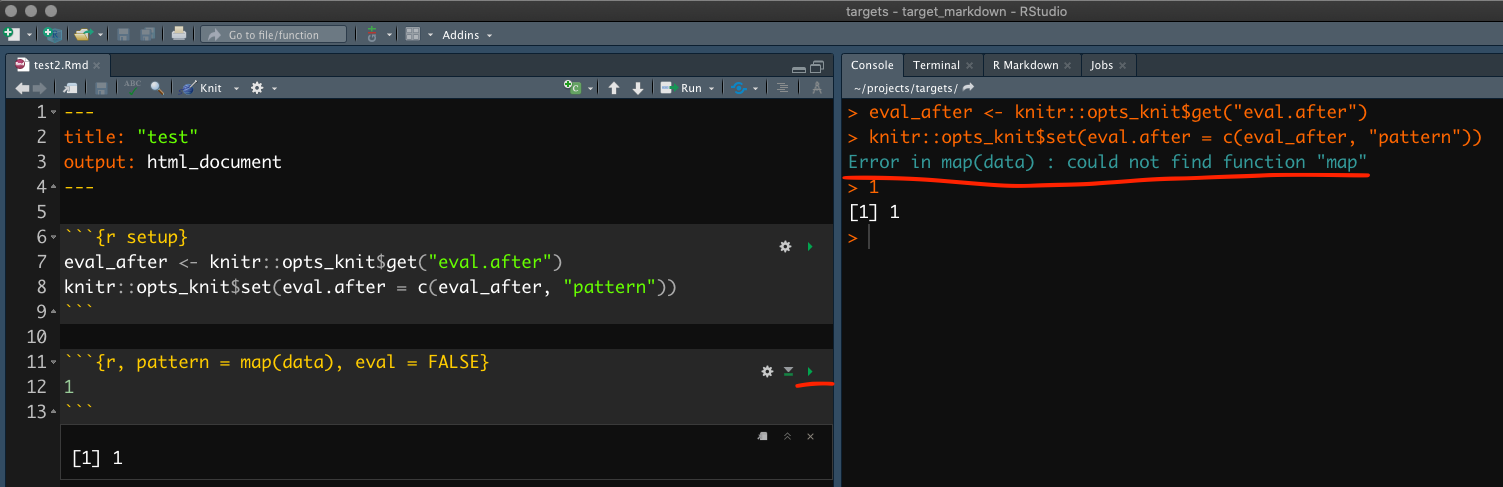Click the Knit button

pyautogui.click(x=201, y=88)
